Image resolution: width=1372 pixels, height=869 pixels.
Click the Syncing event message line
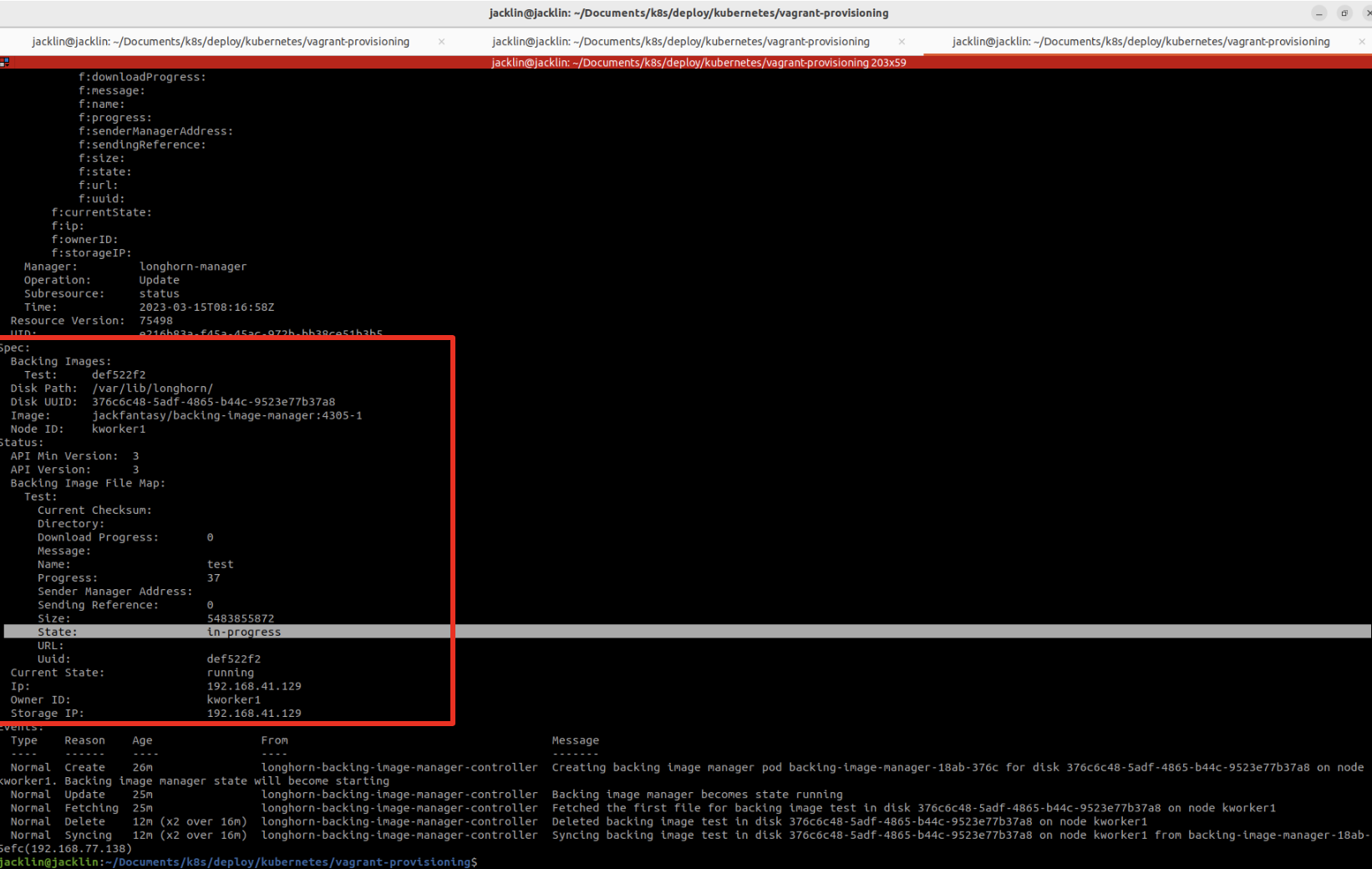[836, 835]
